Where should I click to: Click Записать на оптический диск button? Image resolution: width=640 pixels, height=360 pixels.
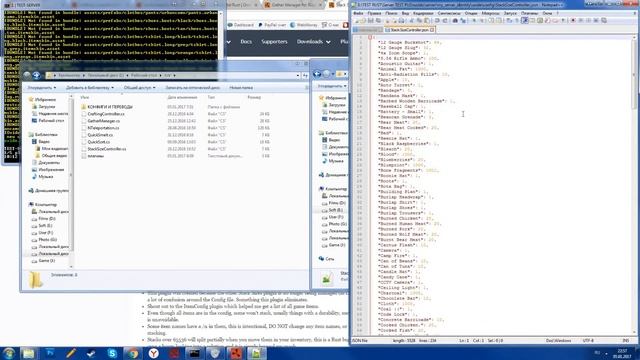click(192, 88)
